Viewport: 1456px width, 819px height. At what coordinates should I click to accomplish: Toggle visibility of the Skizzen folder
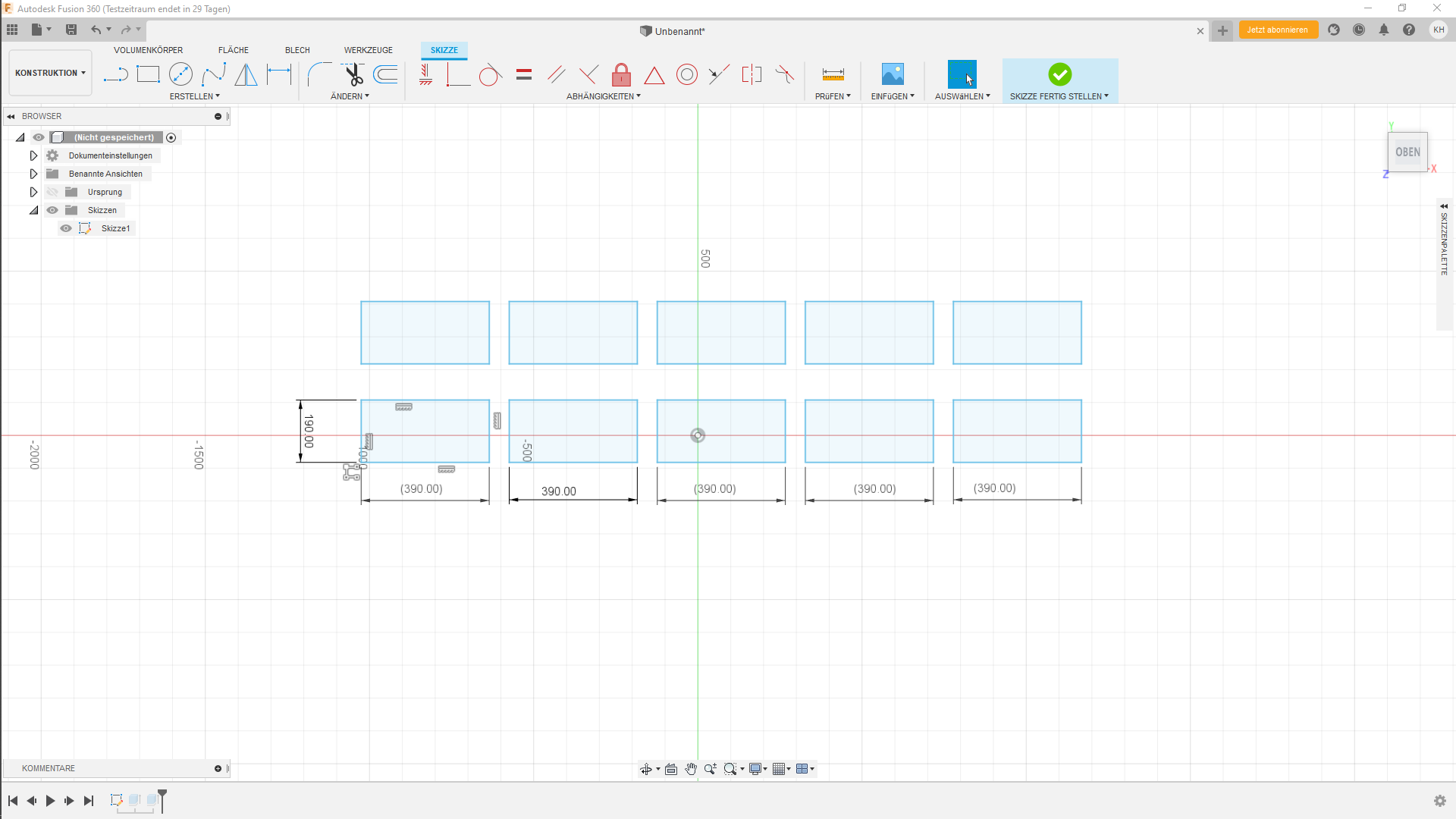[x=52, y=209]
